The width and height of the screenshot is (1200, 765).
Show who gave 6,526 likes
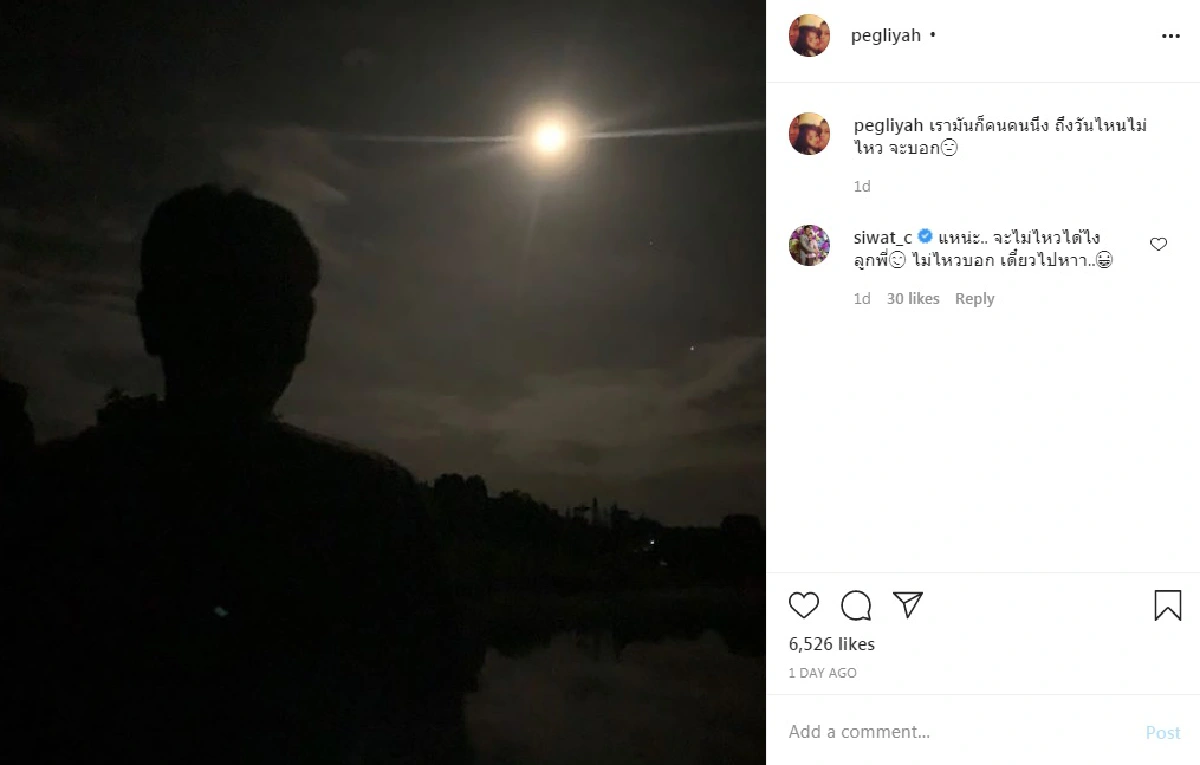(x=832, y=644)
